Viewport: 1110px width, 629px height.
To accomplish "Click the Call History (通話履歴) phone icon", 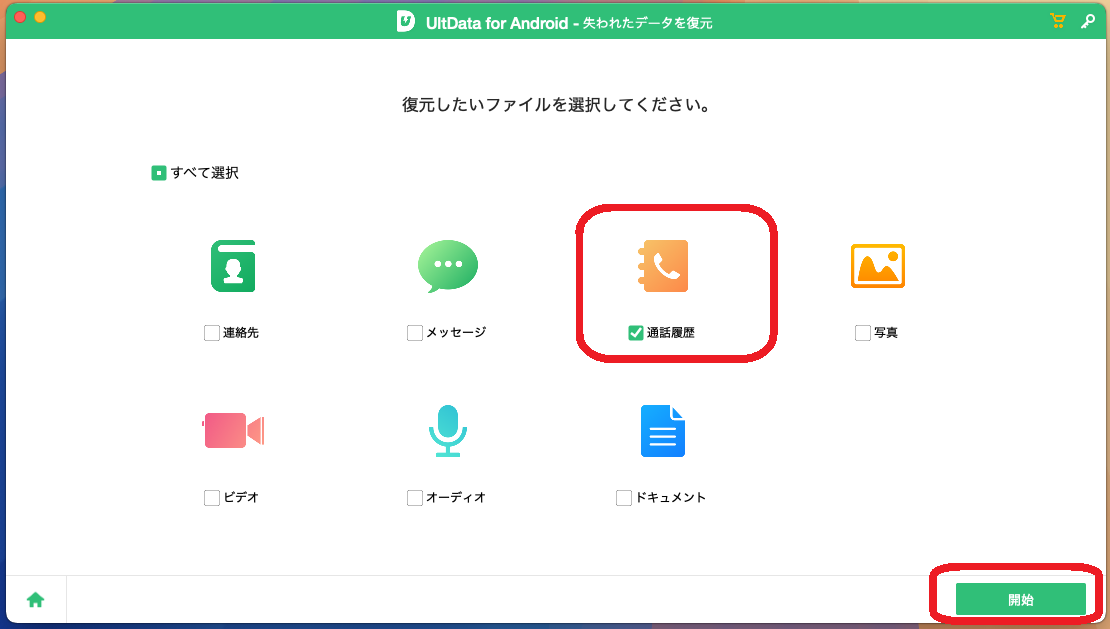I will (663, 266).
